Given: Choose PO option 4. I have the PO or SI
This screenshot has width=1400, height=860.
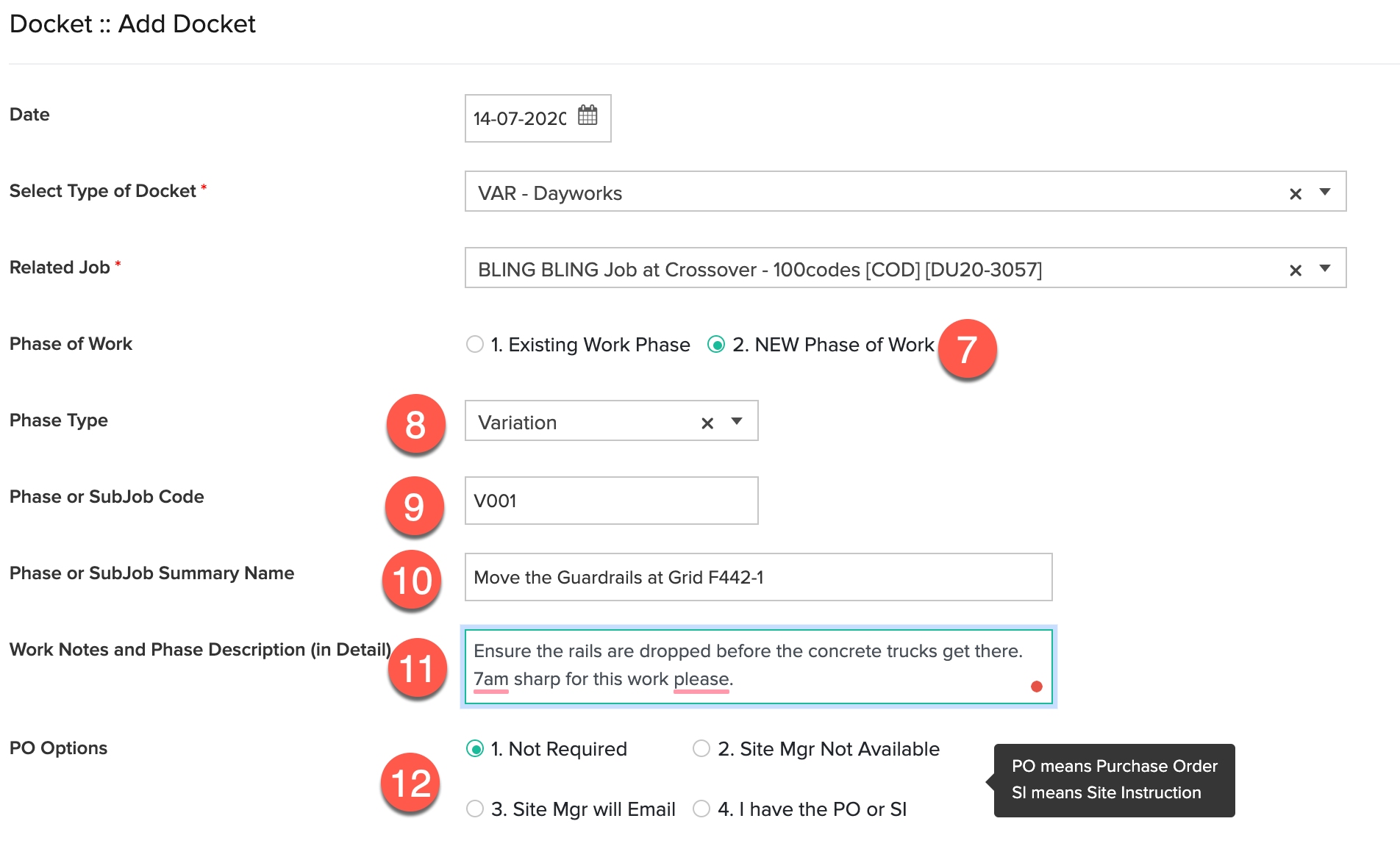Looking at the screenshot, I should (701, 809).
